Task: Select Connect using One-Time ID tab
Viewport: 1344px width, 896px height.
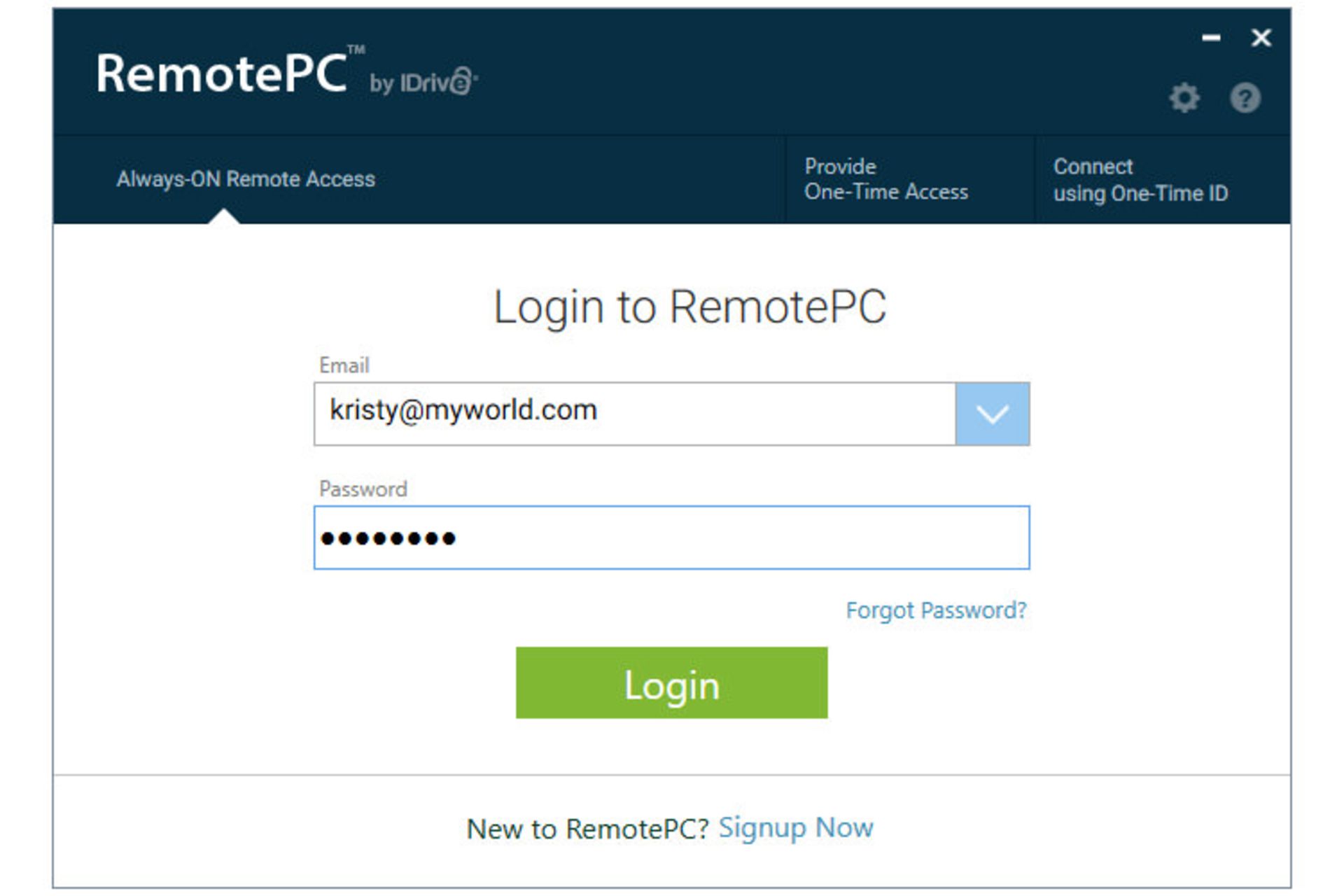Action: (1140, 179)
